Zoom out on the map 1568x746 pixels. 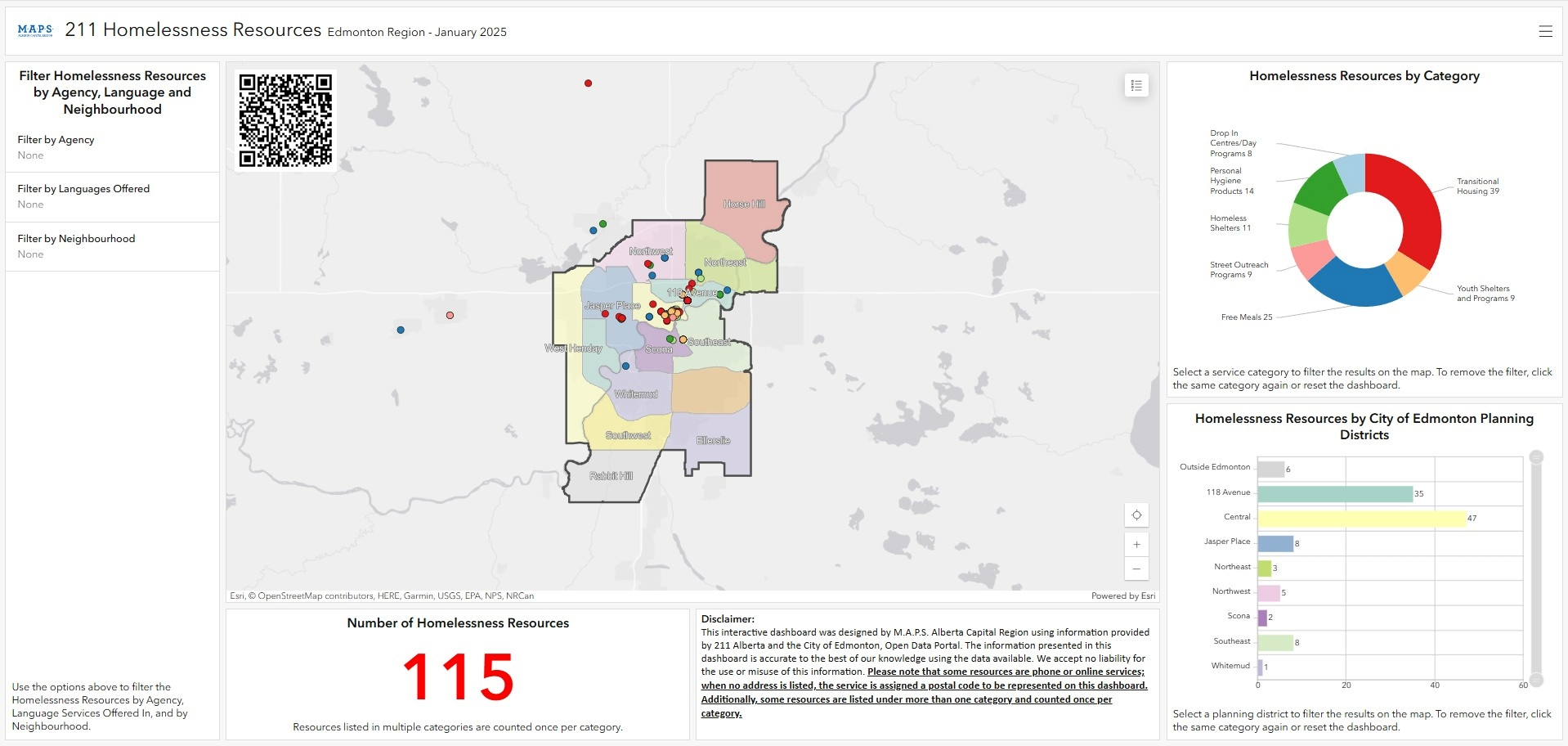click(x=1136, y=568)
